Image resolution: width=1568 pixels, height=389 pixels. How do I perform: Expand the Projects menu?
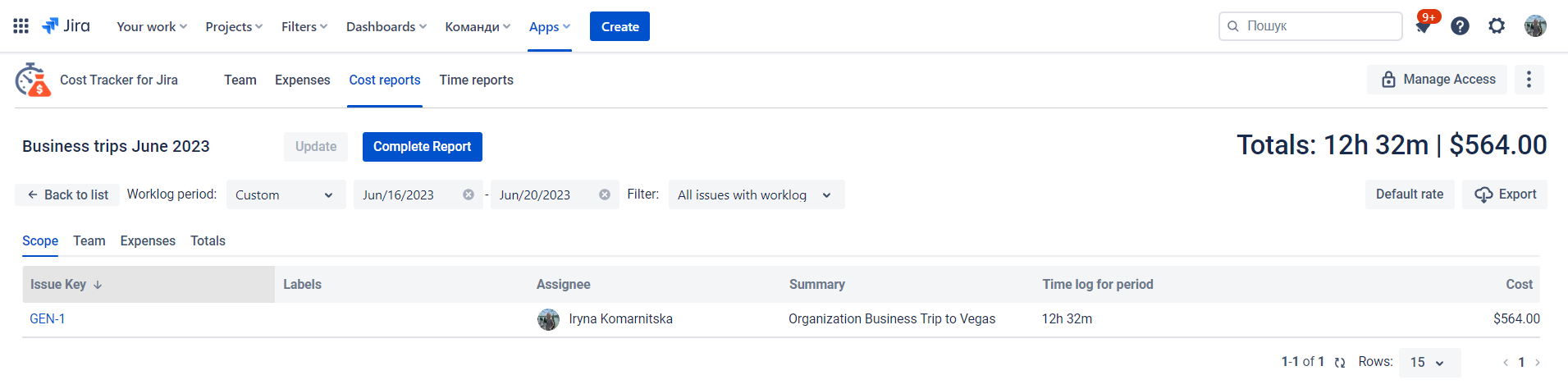tap(234, 26)
